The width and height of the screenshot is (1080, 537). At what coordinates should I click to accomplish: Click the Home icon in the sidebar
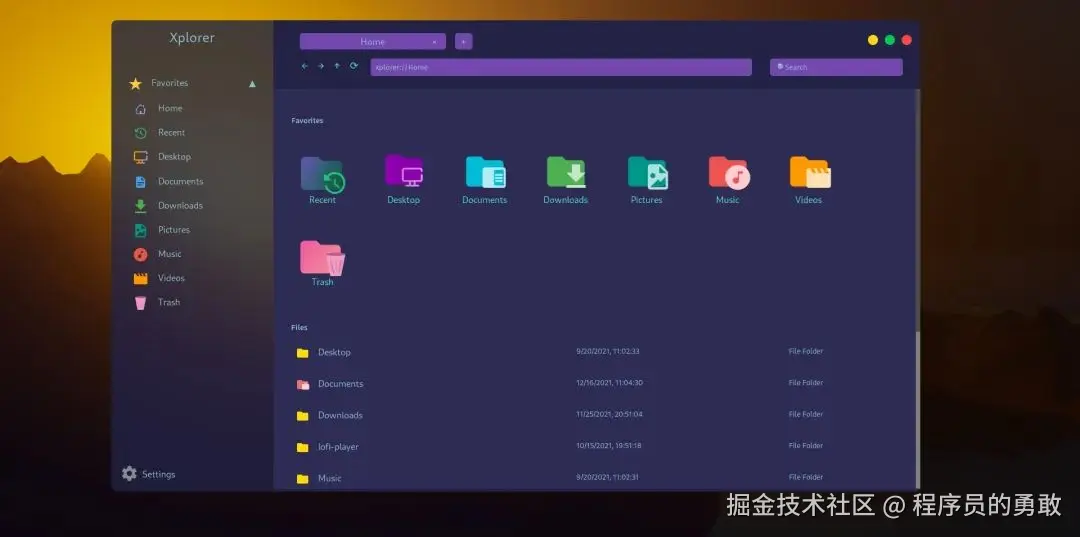pos(141,109)
